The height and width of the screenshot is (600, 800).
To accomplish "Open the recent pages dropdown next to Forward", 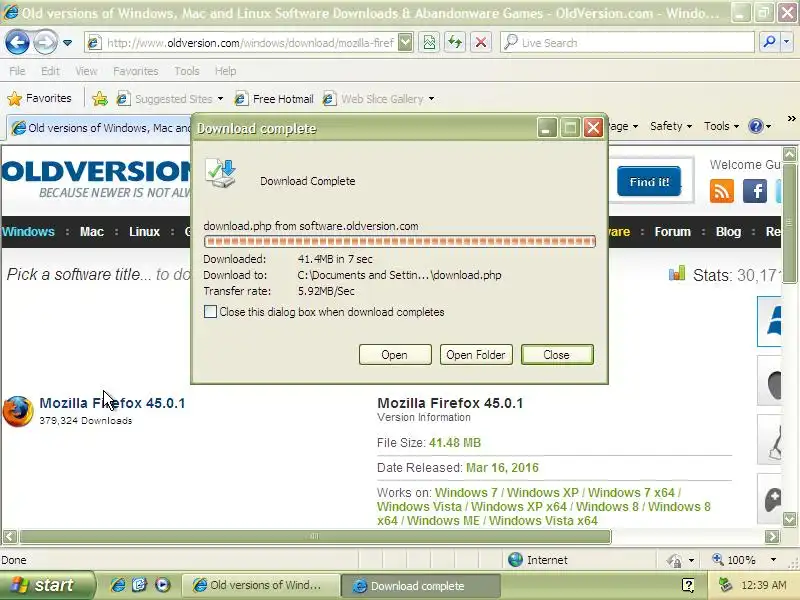I will pos(67,43).
